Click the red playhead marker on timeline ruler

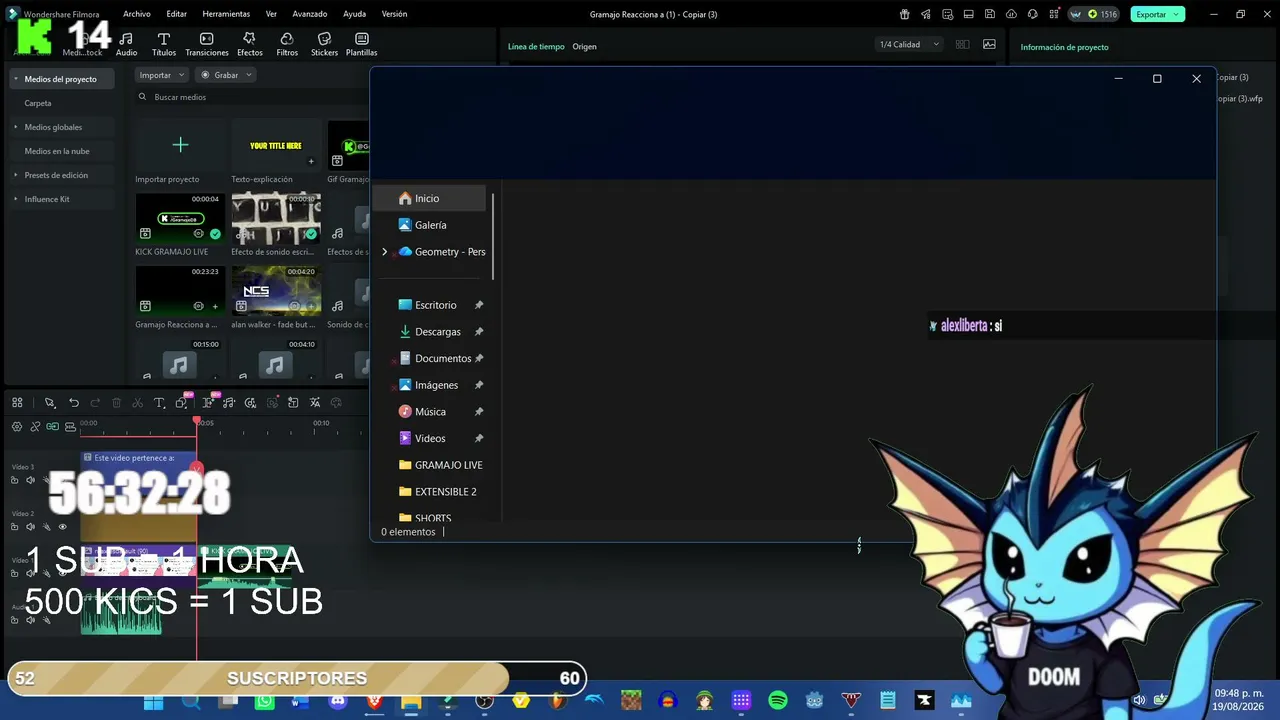[x=197, y=421]
